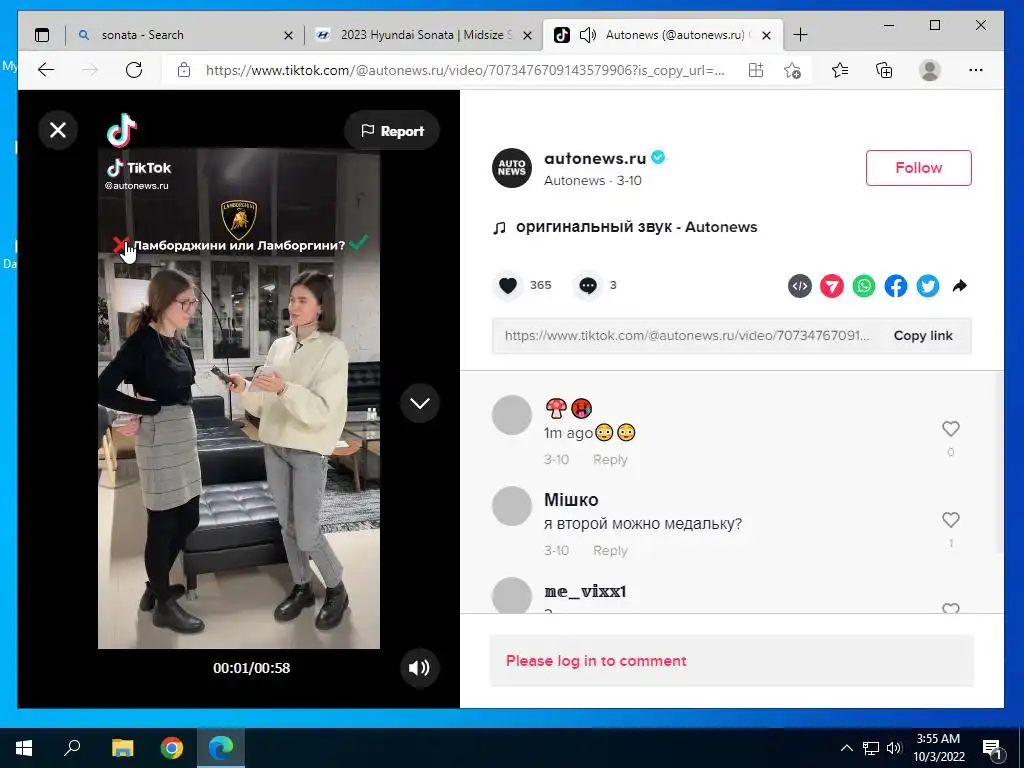The width and height of the screenshot is (1024, 768).
Task: Open Мішко's profile name
Action: pyautogui.click(x=571, y=500)
